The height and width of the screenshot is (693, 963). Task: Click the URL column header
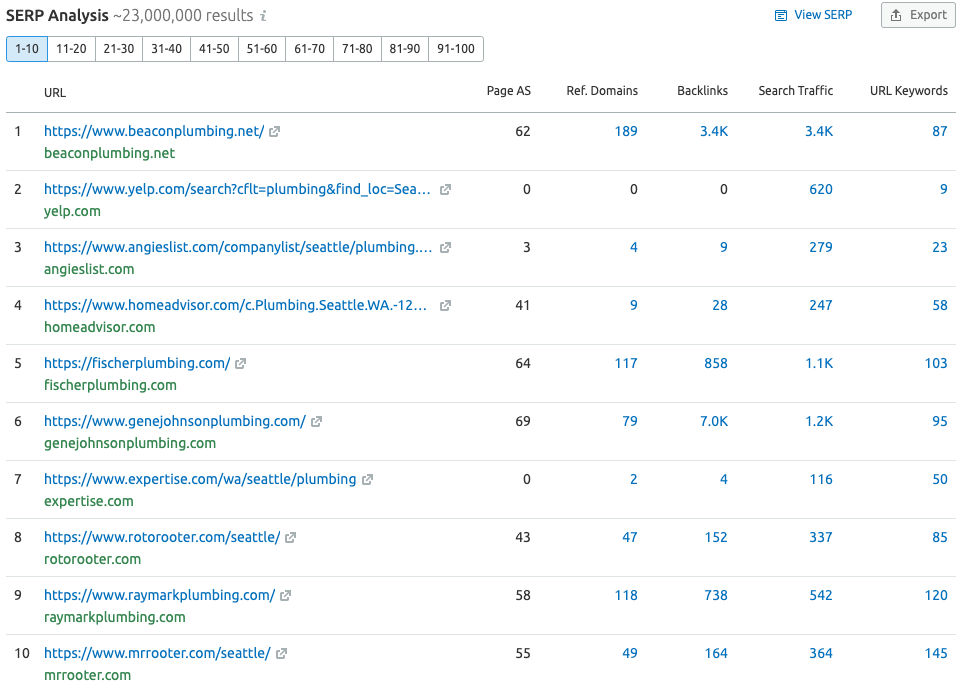55,93
